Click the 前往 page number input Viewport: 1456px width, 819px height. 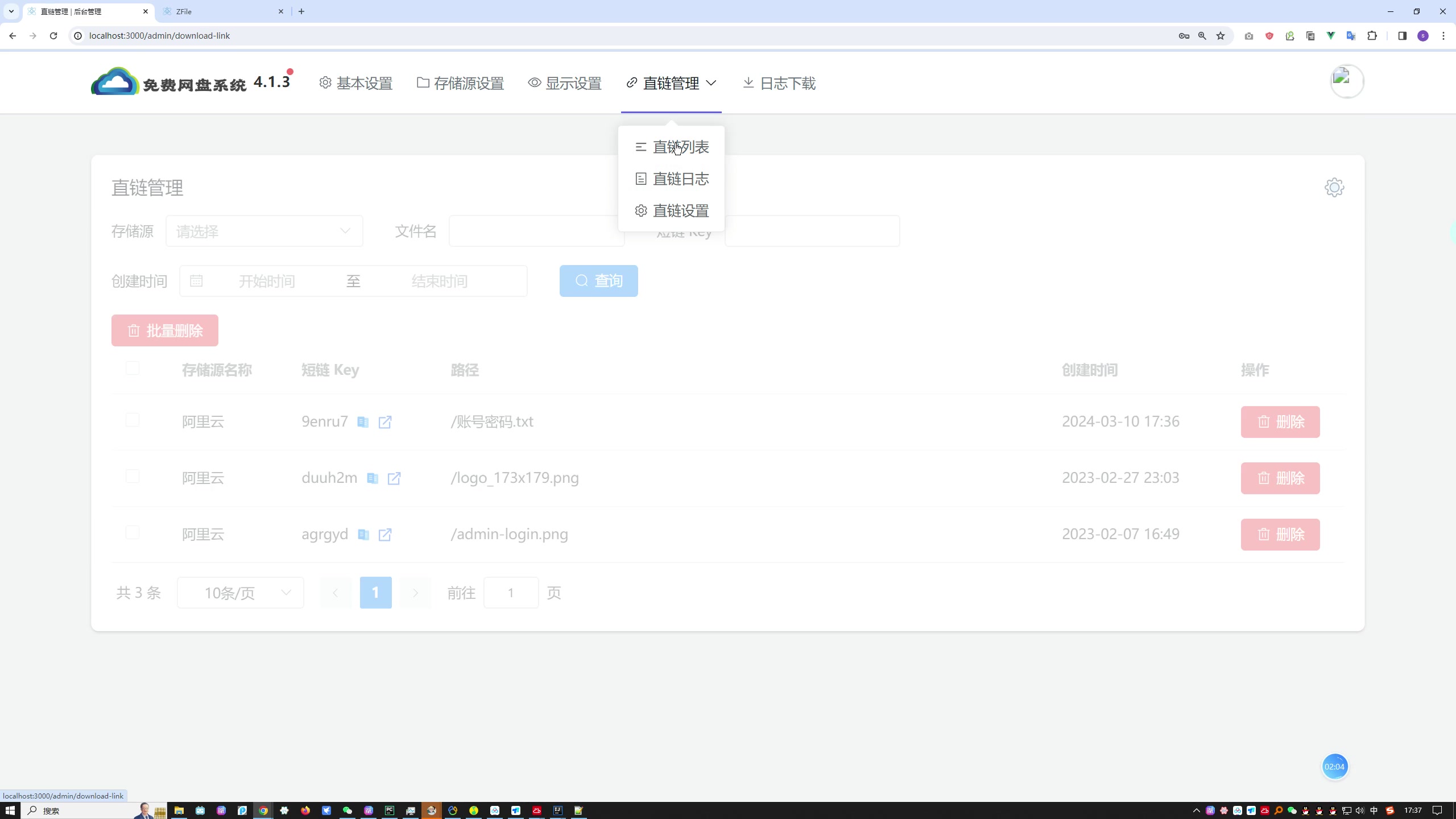[x=511, y=593]
